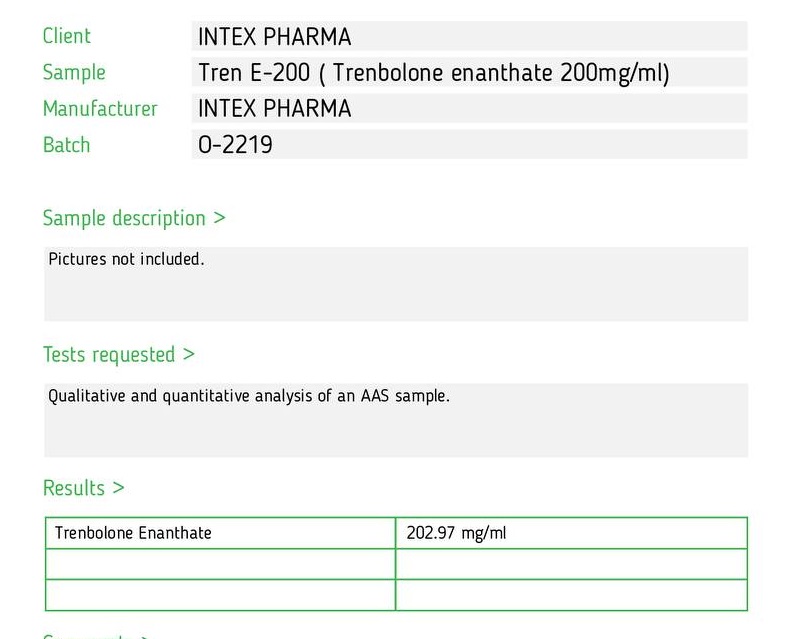Click the green Sample label

(x=74, y=72)
